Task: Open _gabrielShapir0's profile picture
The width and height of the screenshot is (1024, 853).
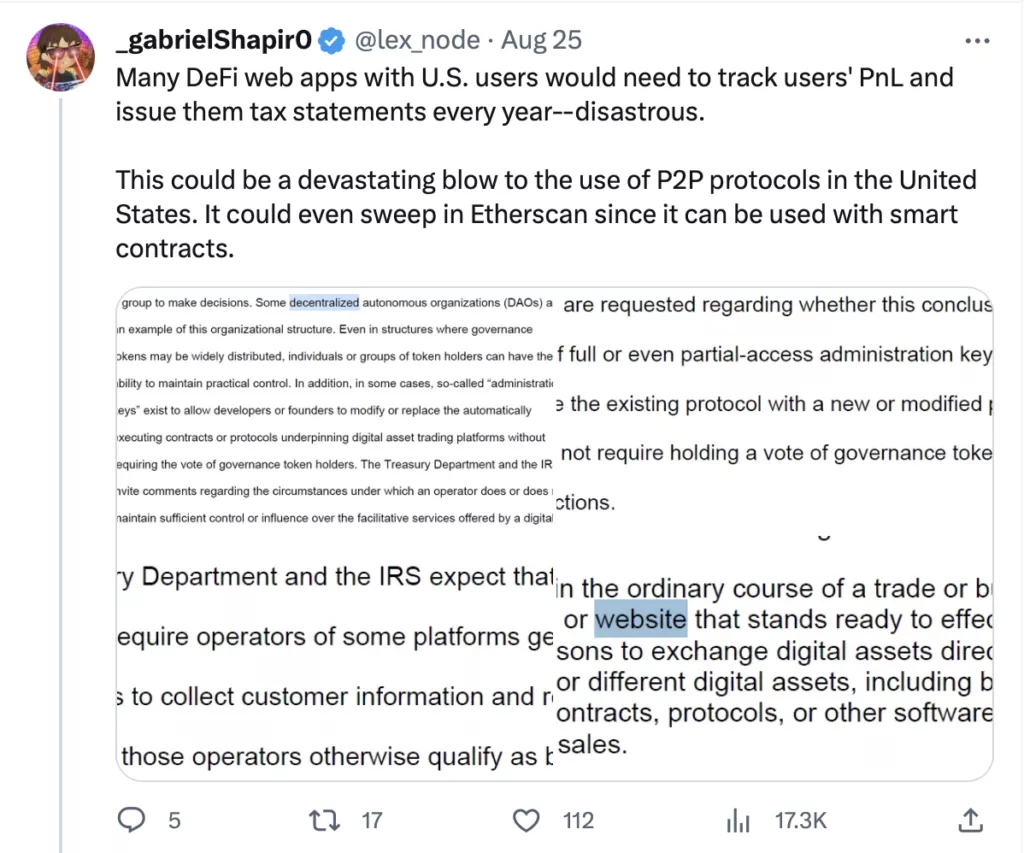Action: [60, 58]
